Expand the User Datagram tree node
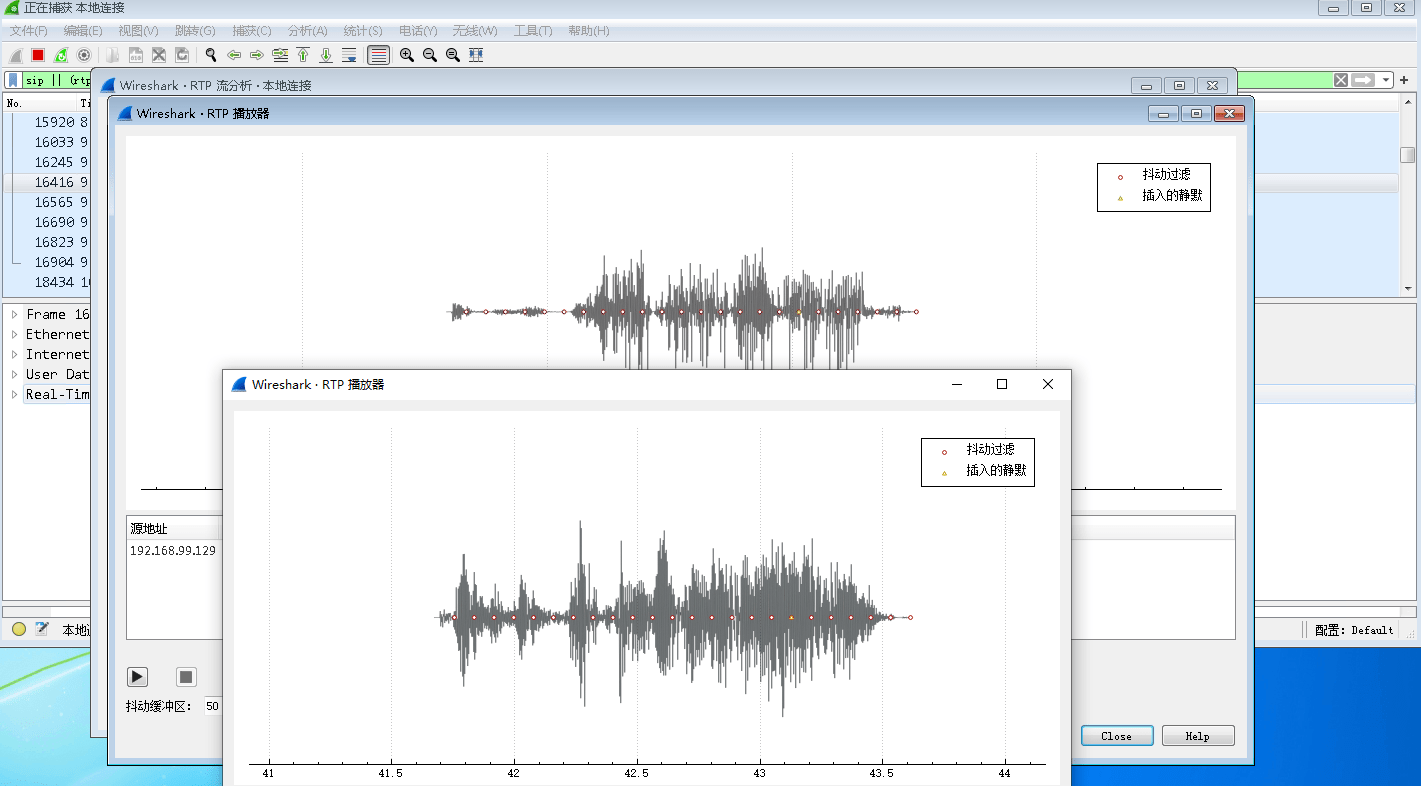The image size is (1421, 786). (14, 374)
